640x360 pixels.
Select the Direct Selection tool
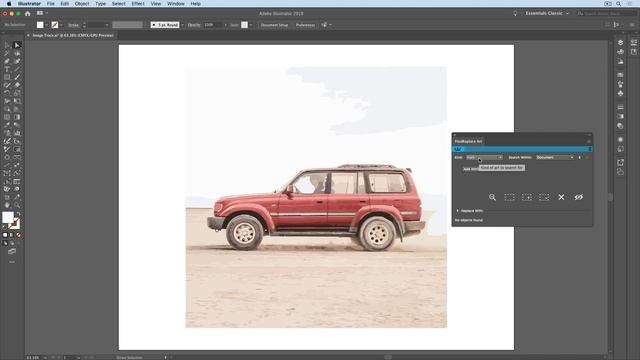coord(17,45)
